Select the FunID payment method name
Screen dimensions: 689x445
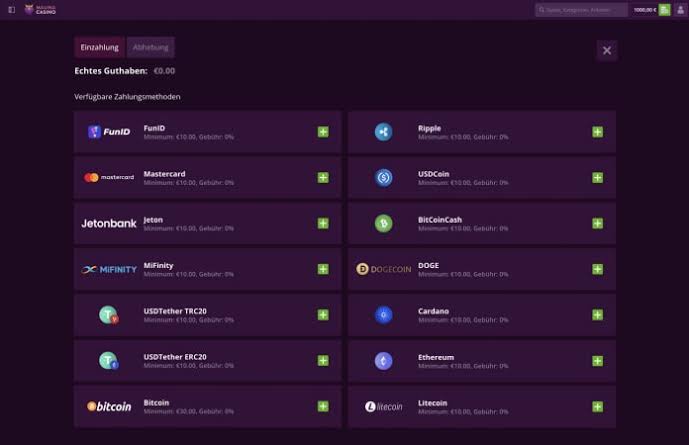pyautogui.click(x=154, y=128)
